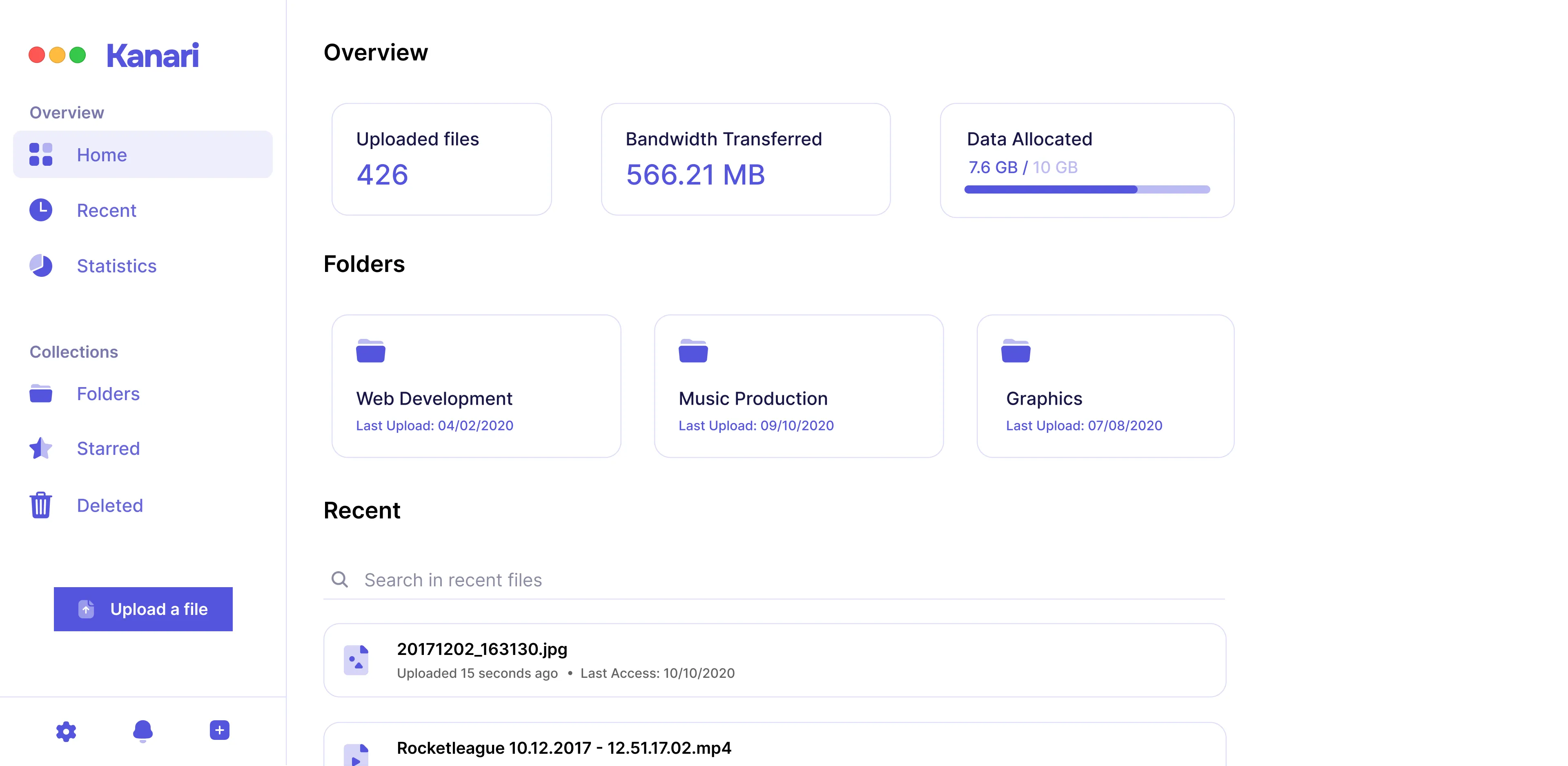
Task: Click the '566.21 MB' value
Action: pos(695,175)
